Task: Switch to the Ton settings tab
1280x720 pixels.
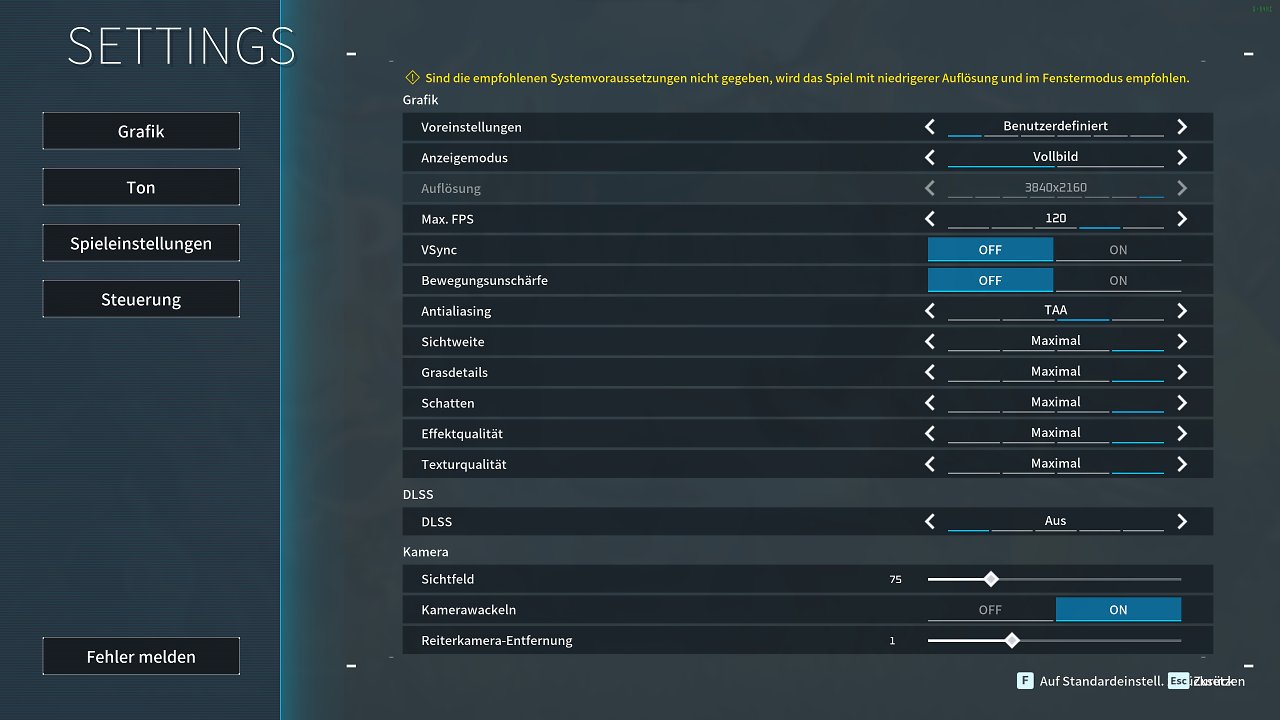Action: click(141, 187)
